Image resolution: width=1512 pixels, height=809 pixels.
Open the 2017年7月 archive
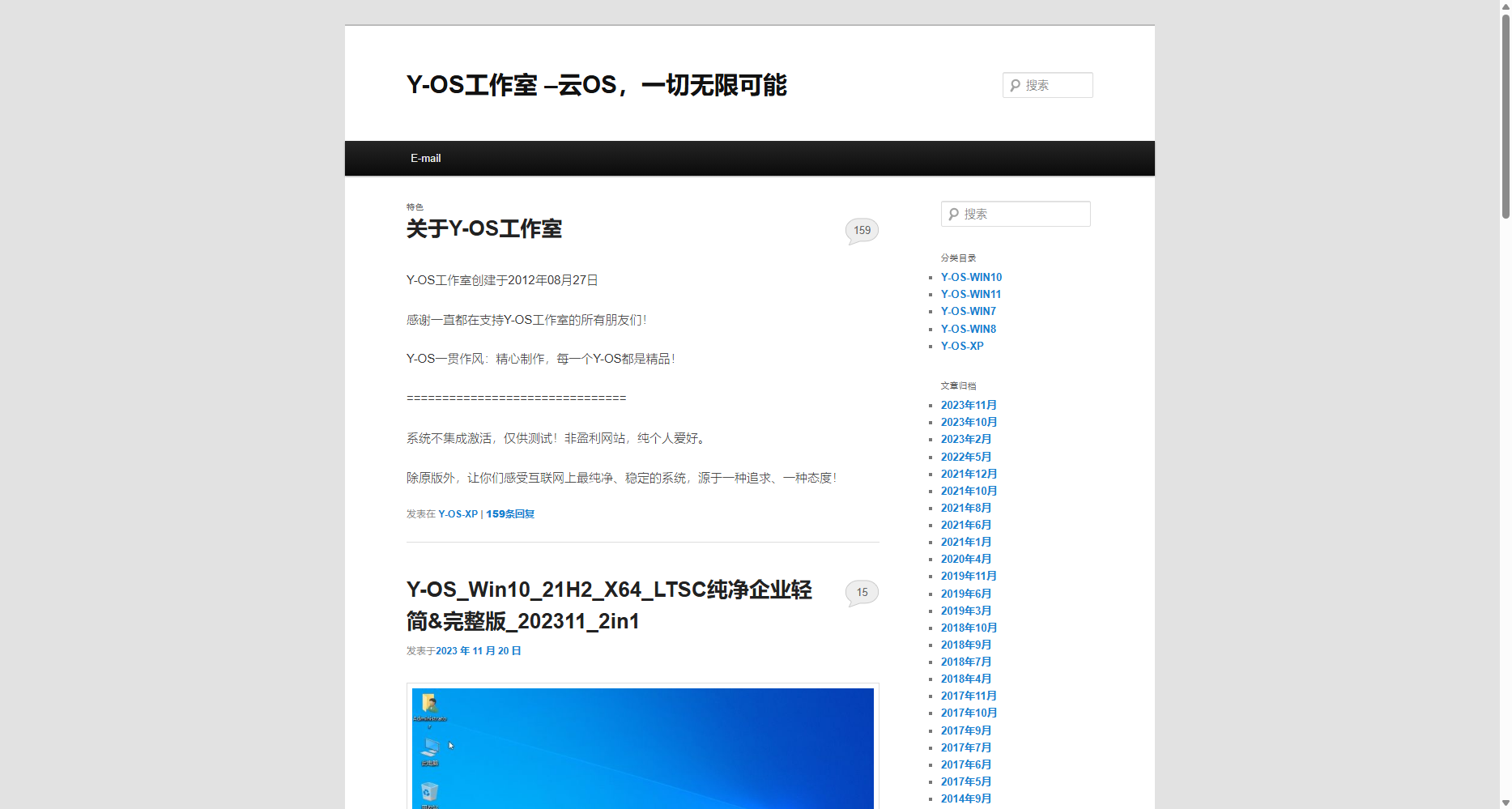coord(966,747)
